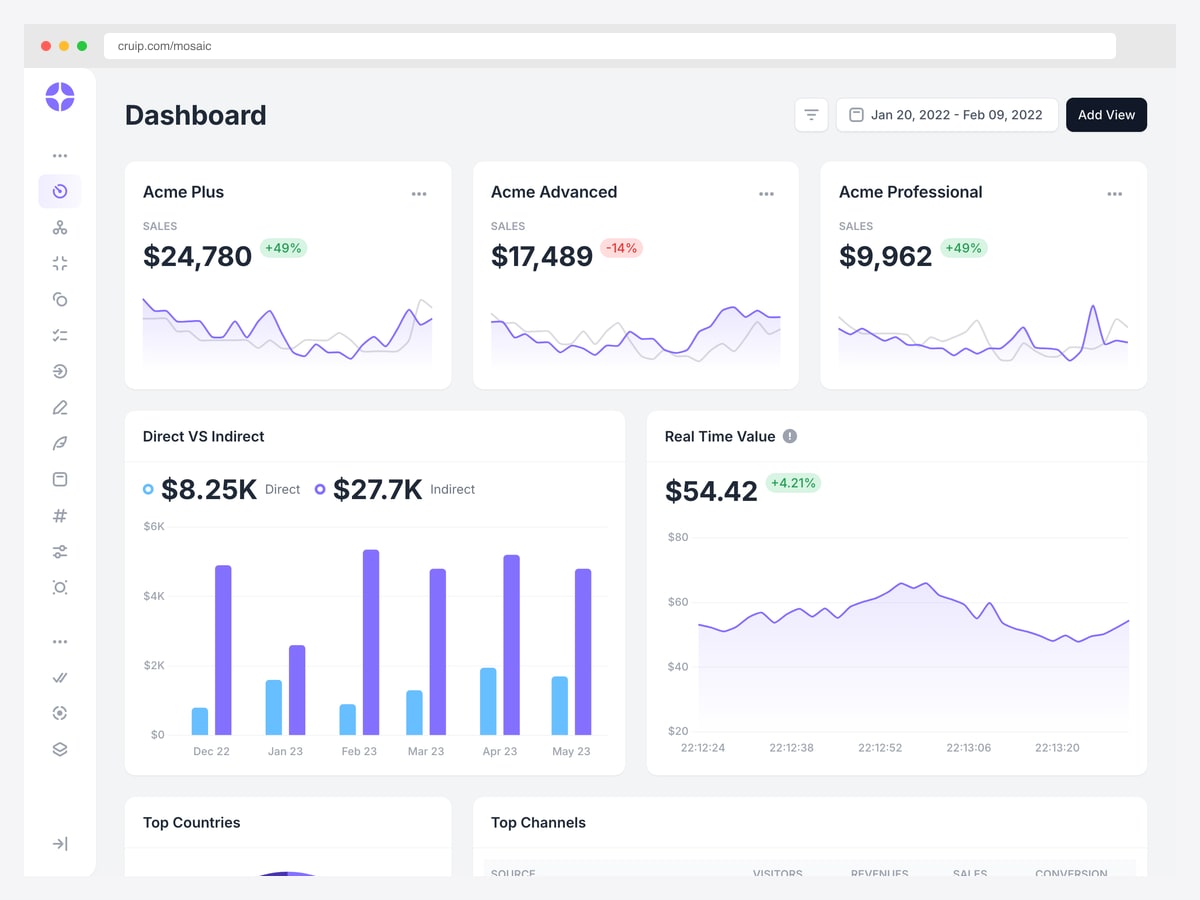Toggle the Direct legend item
1200x900 pixels.
(222, 489)
